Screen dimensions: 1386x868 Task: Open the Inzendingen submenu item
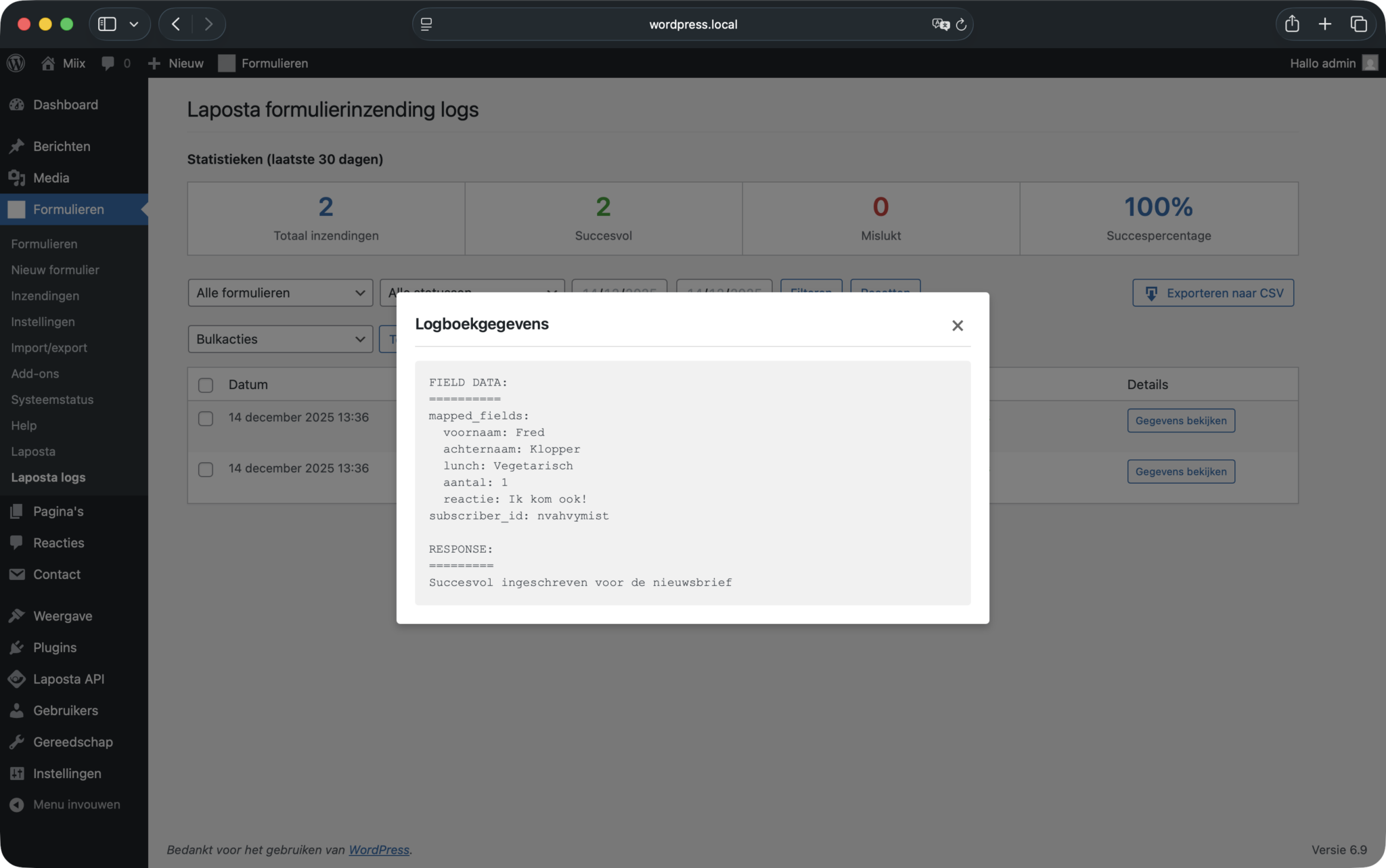point(45,296)
